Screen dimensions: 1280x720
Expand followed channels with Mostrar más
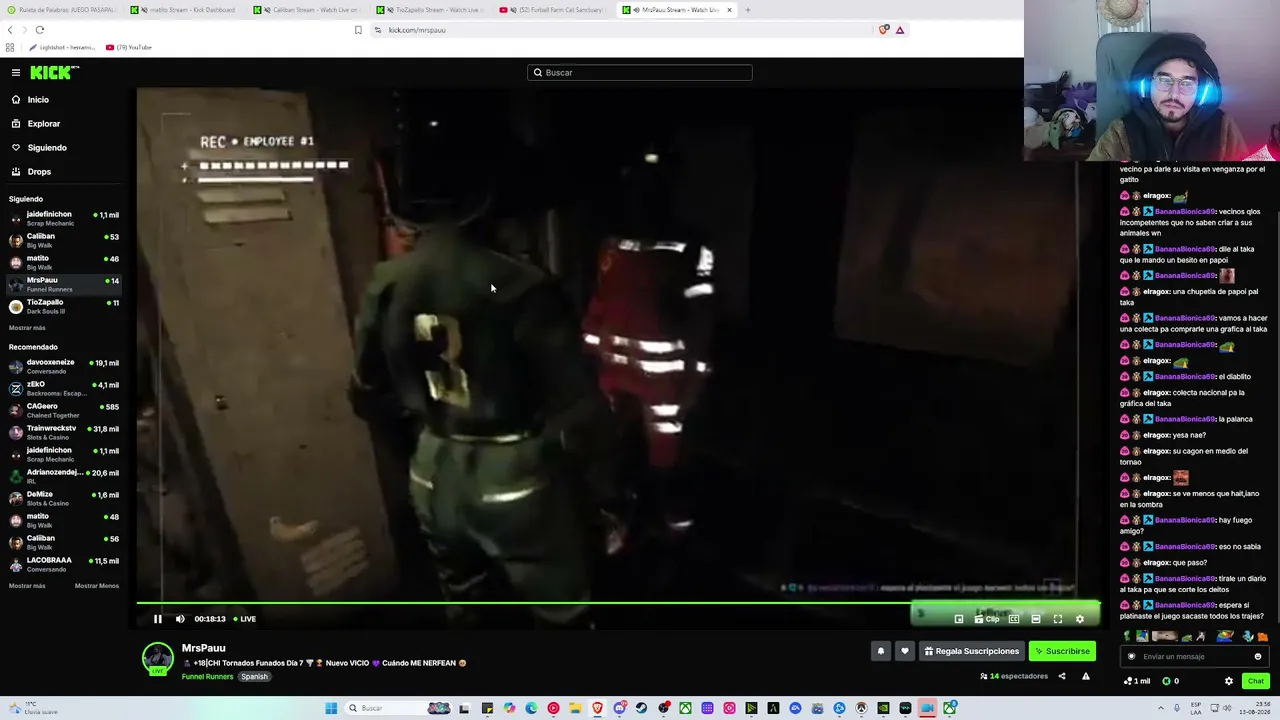(27, 328)
